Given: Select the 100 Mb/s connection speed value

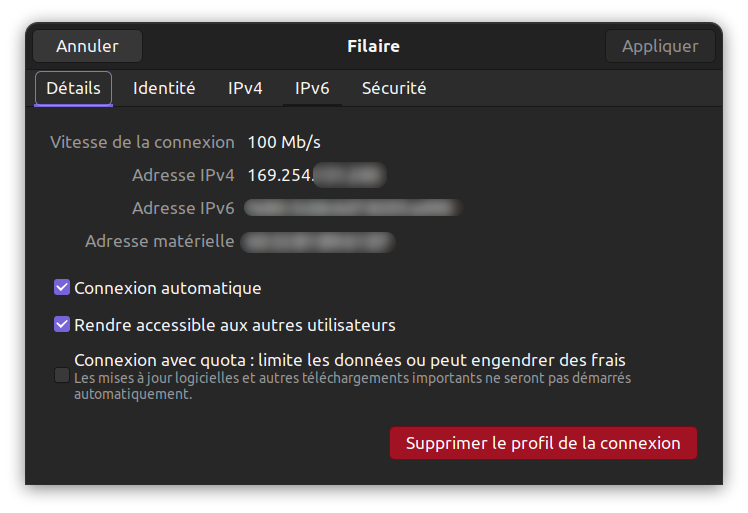Looking at the screenshot, I should (284, 142).
